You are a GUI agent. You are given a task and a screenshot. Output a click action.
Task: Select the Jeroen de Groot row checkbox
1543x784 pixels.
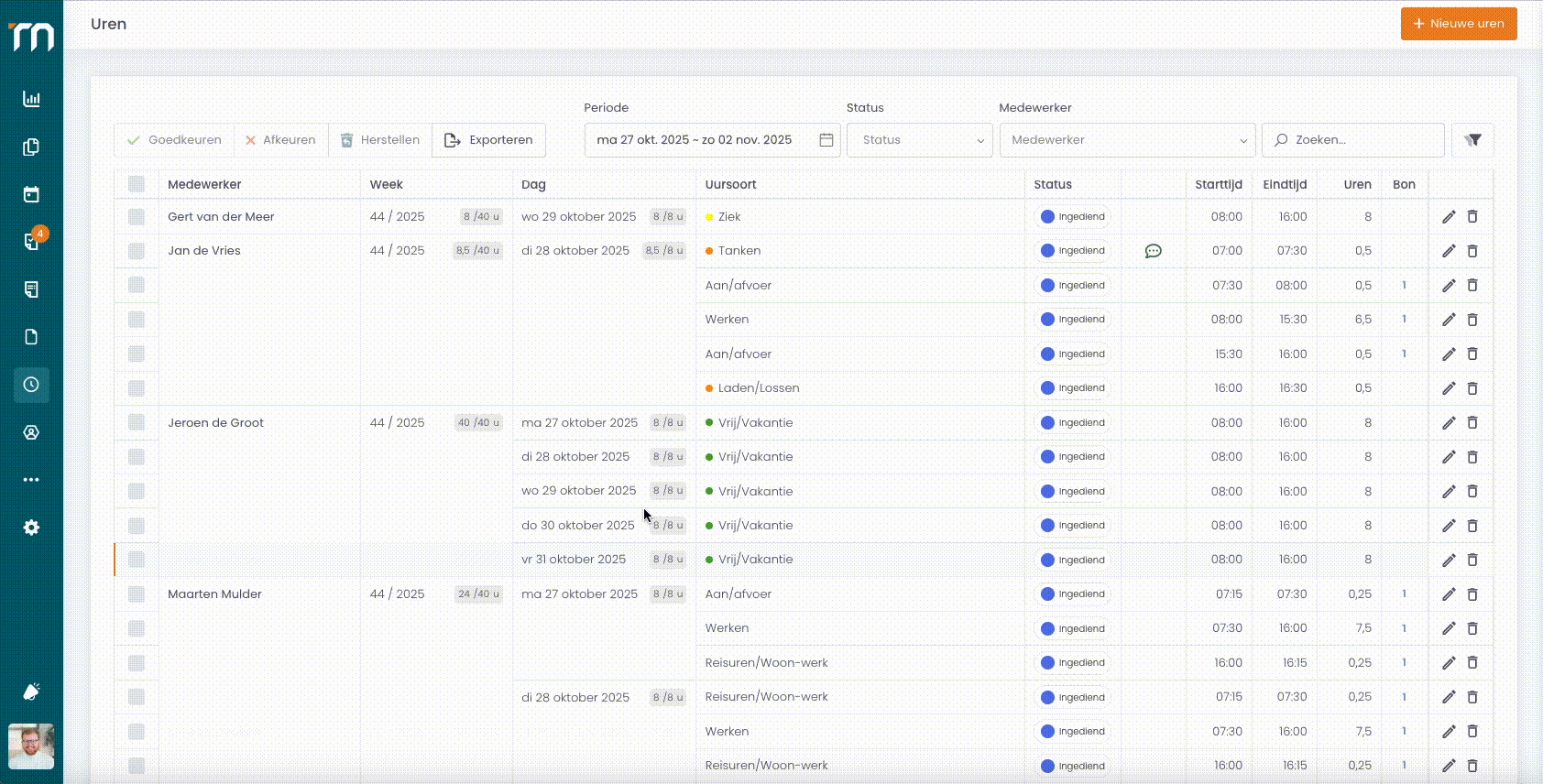pyautogui.click(x=137, y=422)
